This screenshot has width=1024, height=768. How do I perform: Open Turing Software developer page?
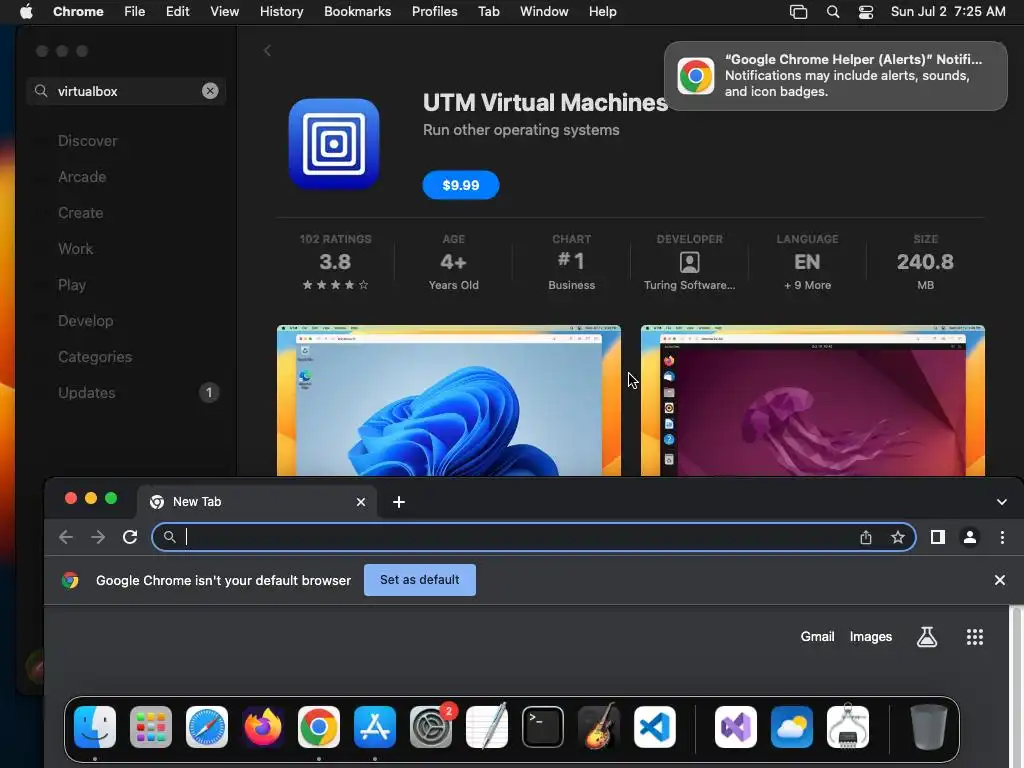pos(689,262)
